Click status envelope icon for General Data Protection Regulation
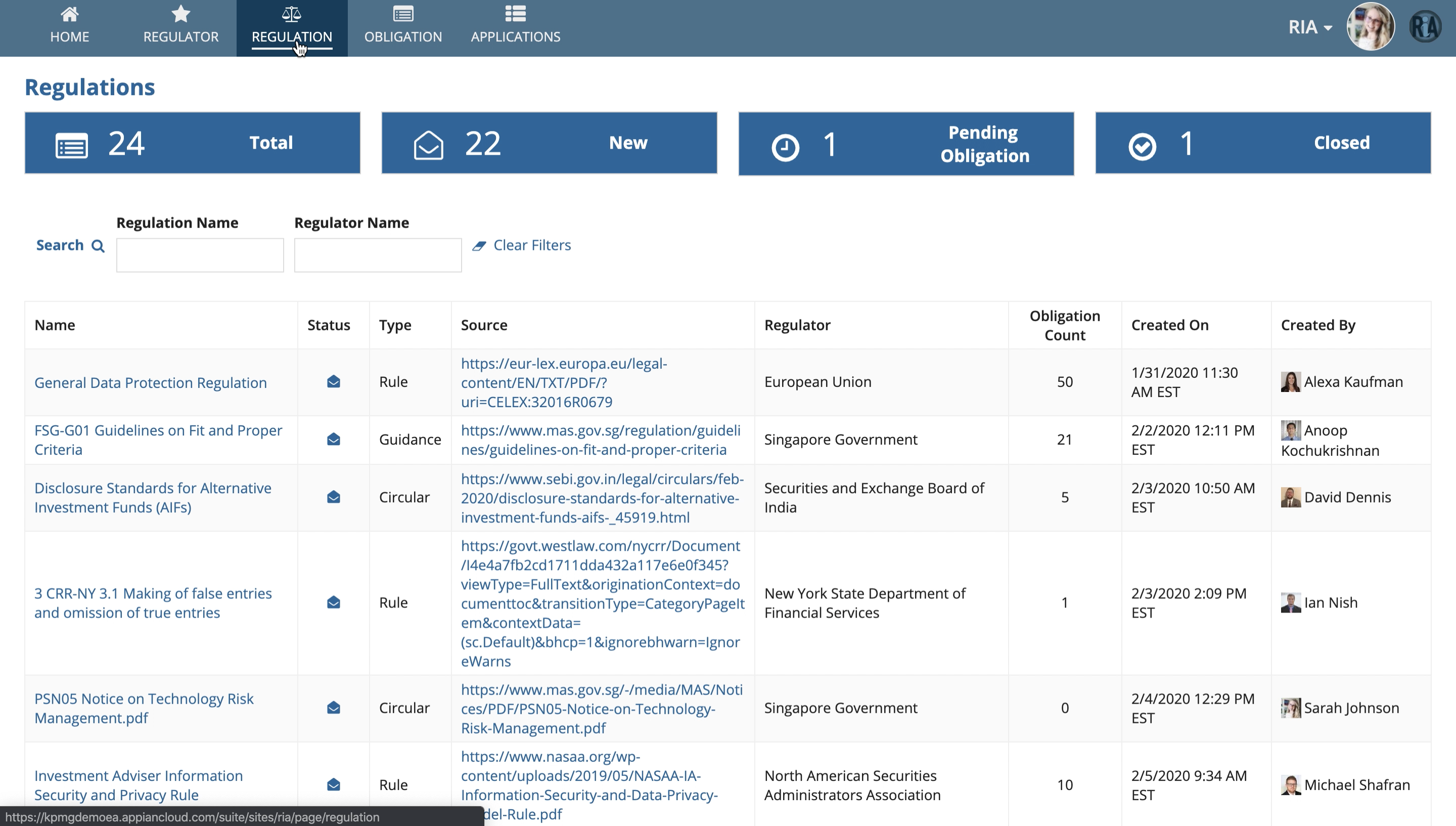 point(333,382)
